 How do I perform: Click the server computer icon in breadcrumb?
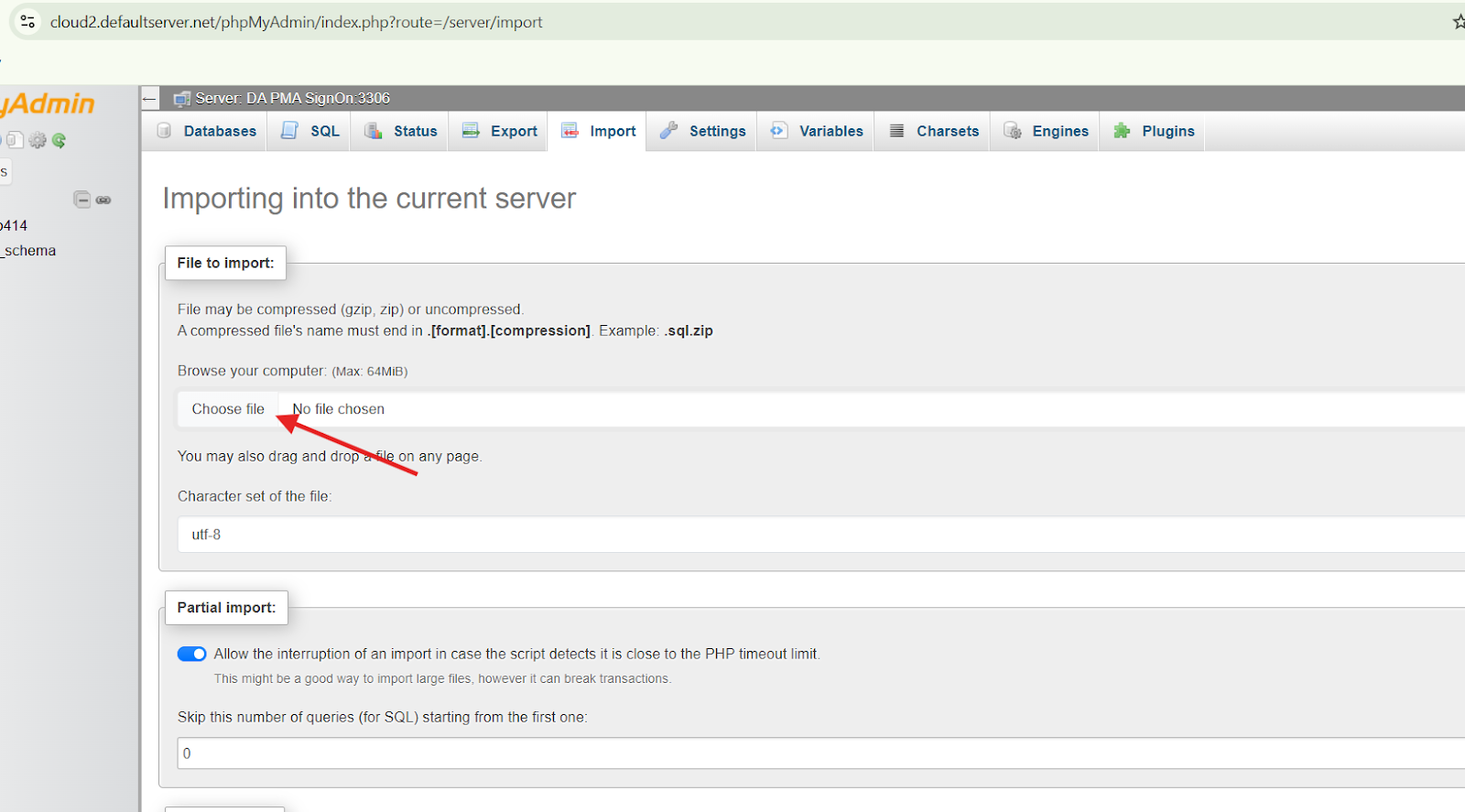point(182,99)
